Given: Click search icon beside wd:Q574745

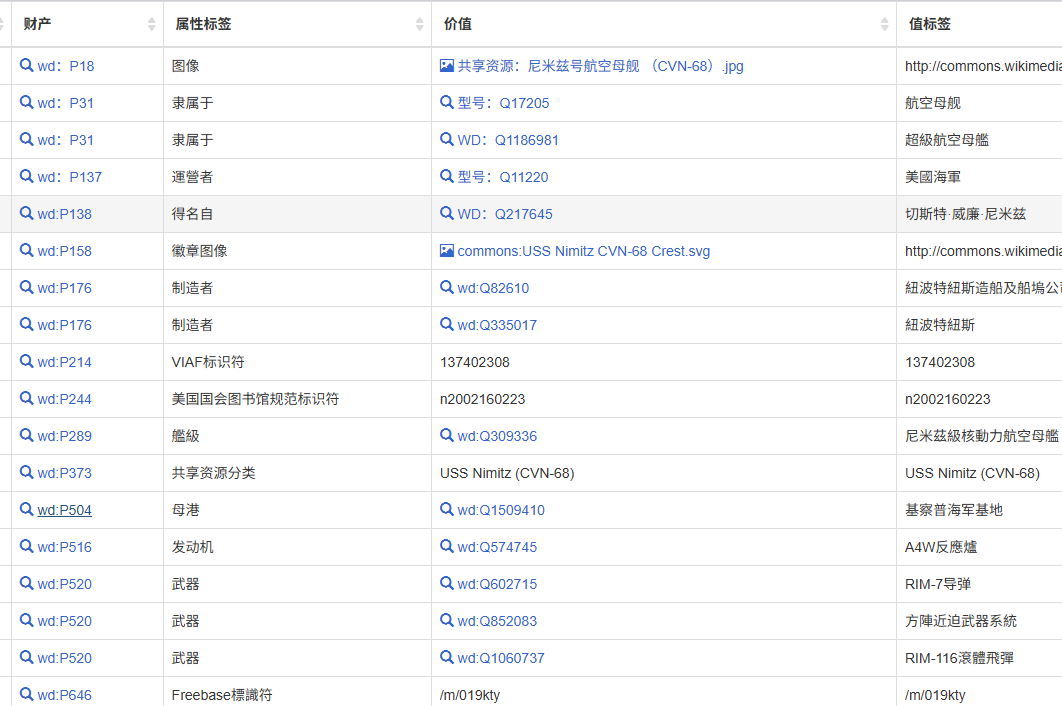Looking at the screenshot, I should [x=447, y=546].
